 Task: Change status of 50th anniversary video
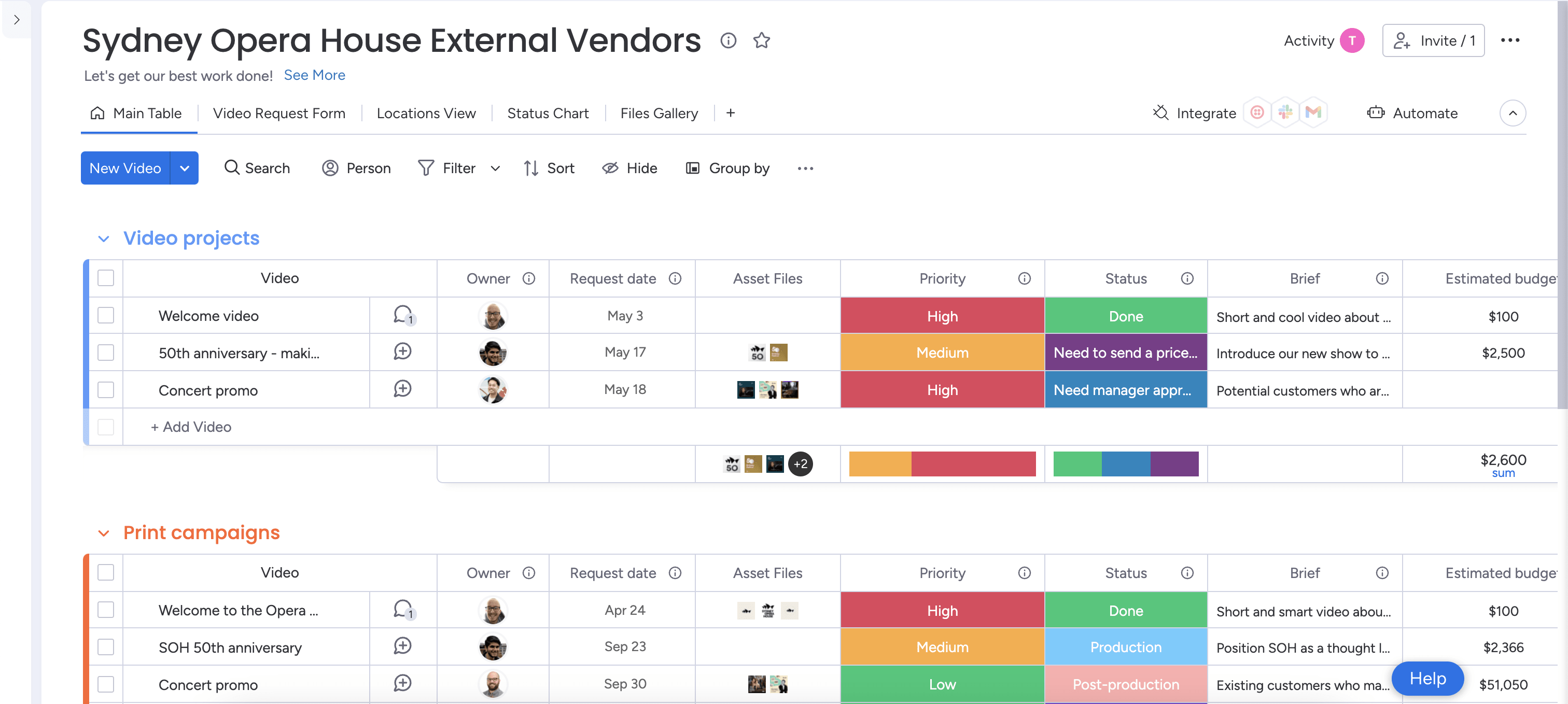(1126, 353)
